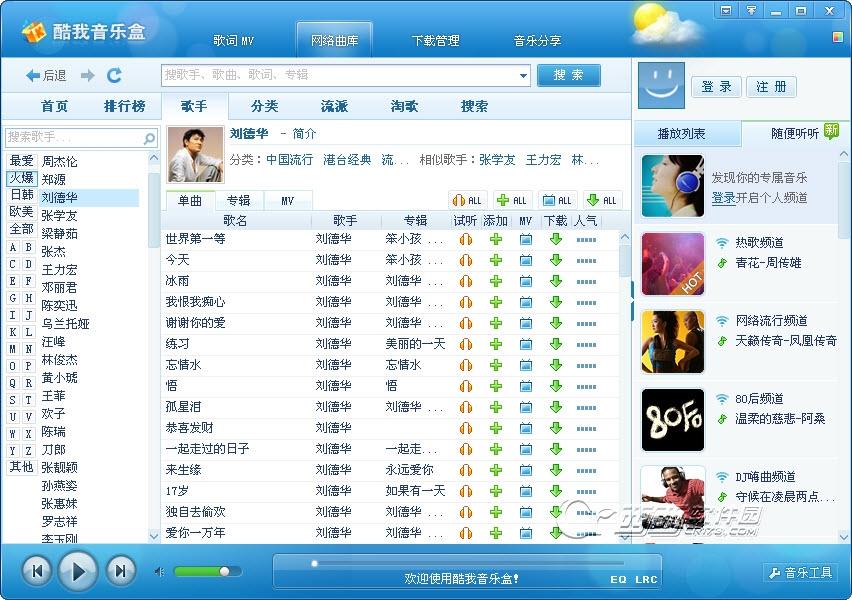Preview the song 孤星泪

click(x=466, y=408)
